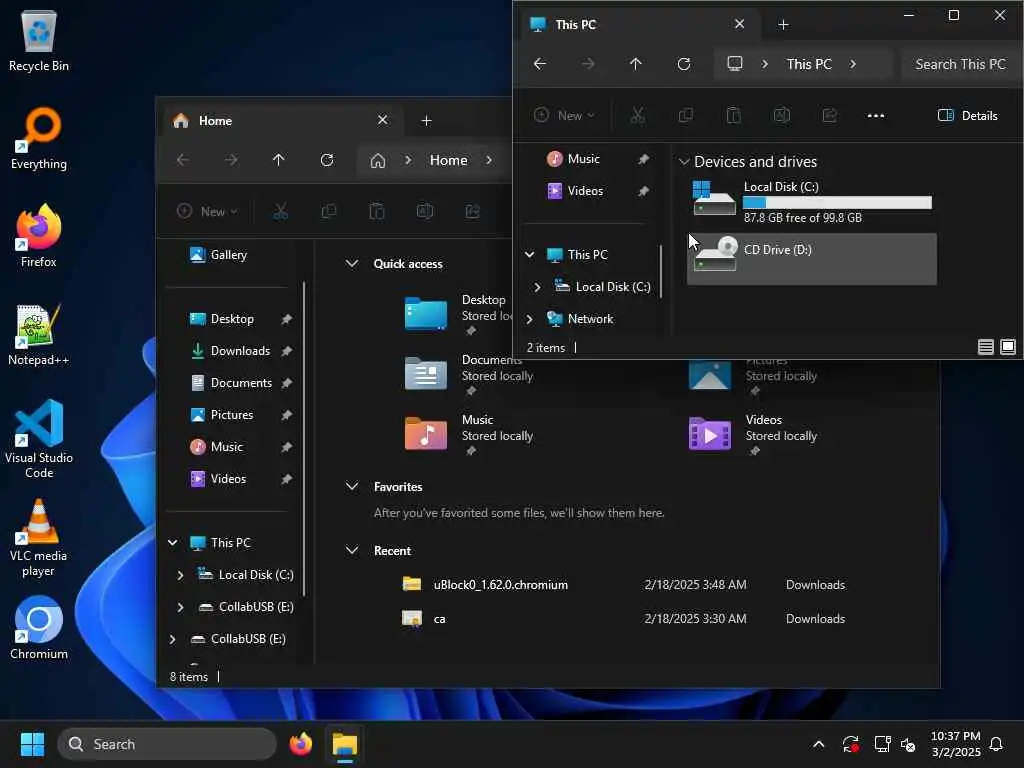The width and height of the screenshot is (1024, 768).
Task: Close the This PC tab
Action: coord(739,24)
